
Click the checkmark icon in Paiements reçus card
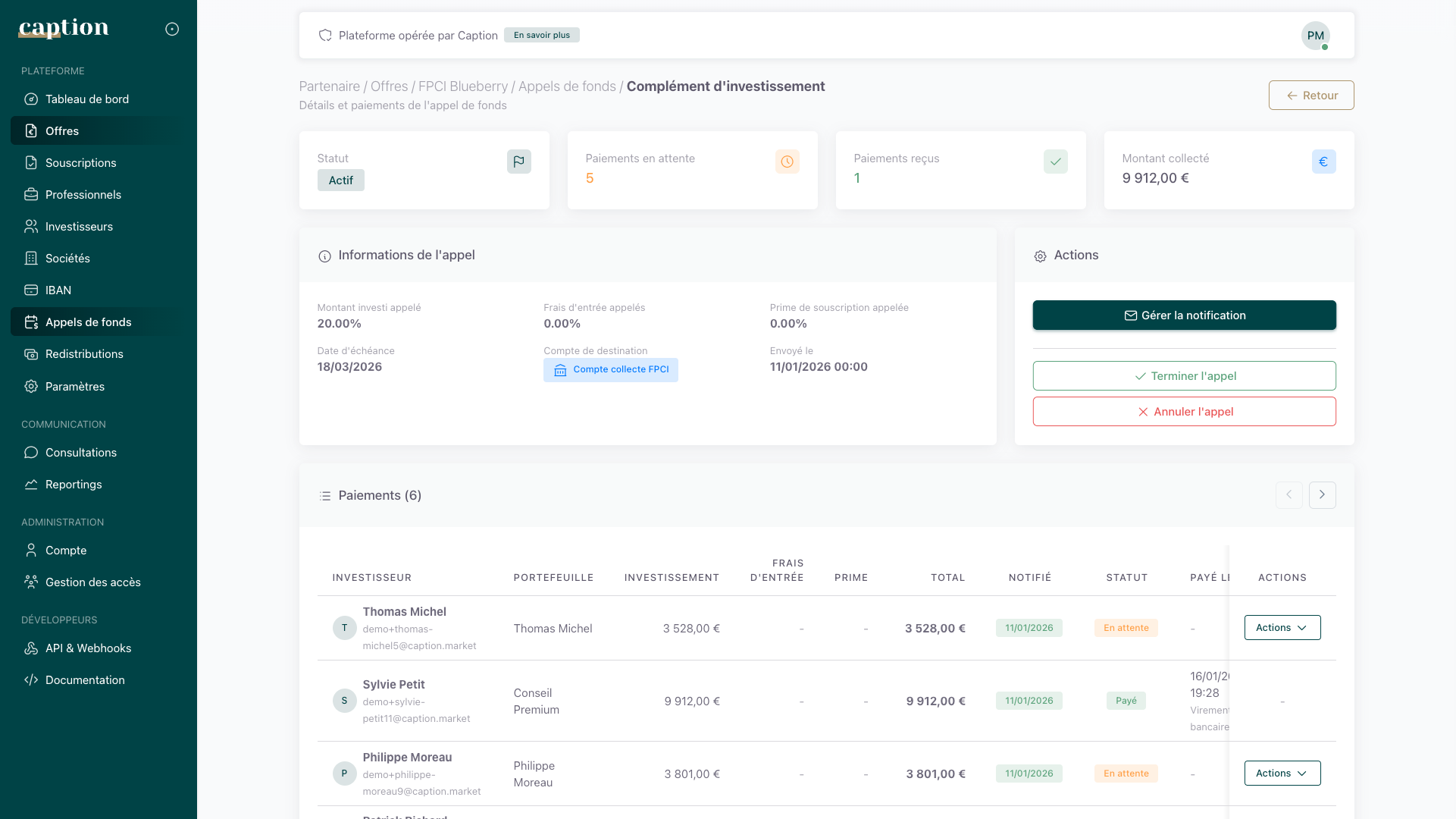point(1055,162)
